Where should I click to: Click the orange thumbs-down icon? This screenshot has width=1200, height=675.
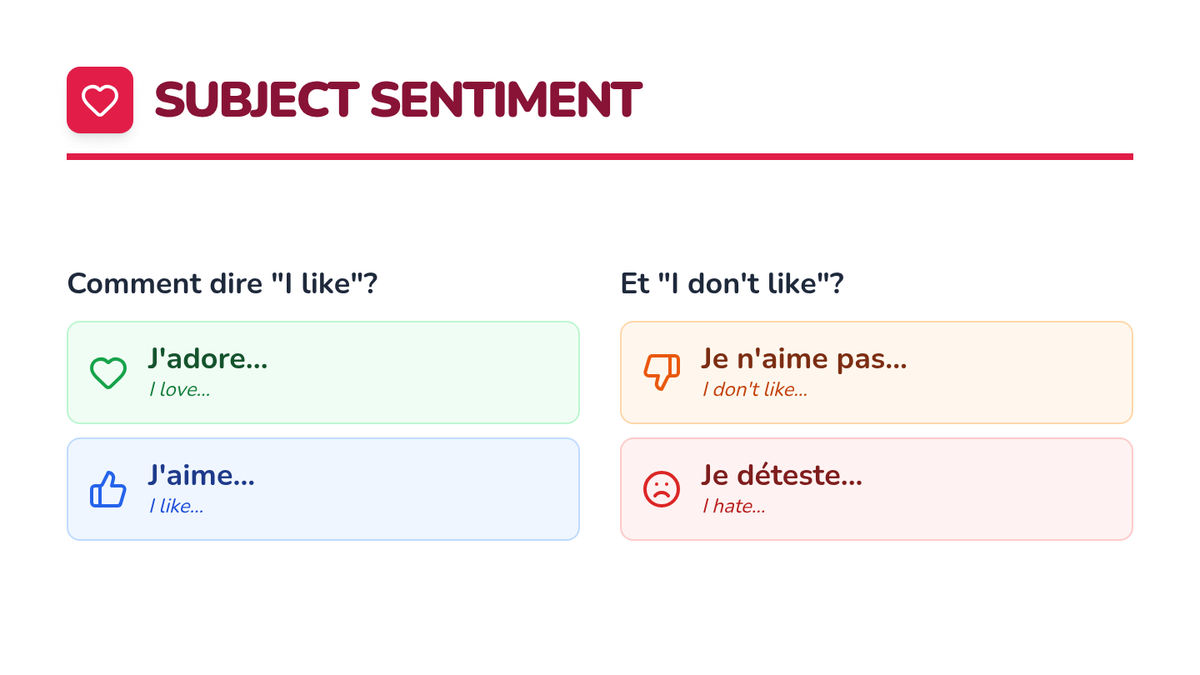(x=661, y=373)
